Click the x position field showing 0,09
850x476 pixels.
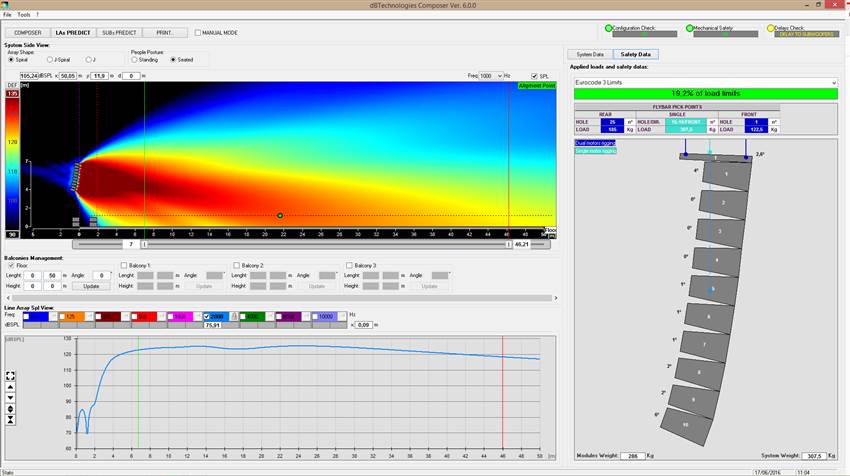pyautogui.click(x=363, y=325)
